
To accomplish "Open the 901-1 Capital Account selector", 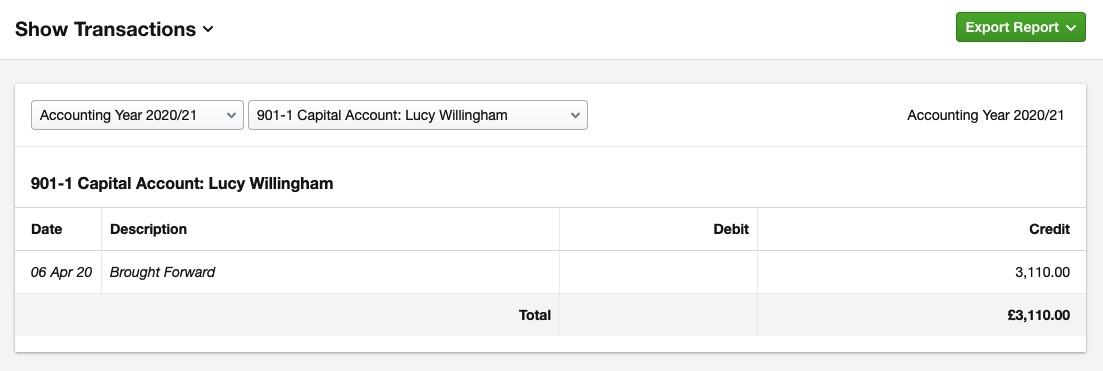I will pos(418,115).
